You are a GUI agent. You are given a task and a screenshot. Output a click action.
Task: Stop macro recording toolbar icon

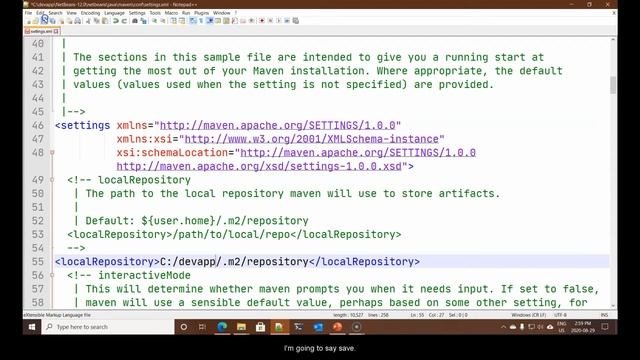tap(270, 20)
